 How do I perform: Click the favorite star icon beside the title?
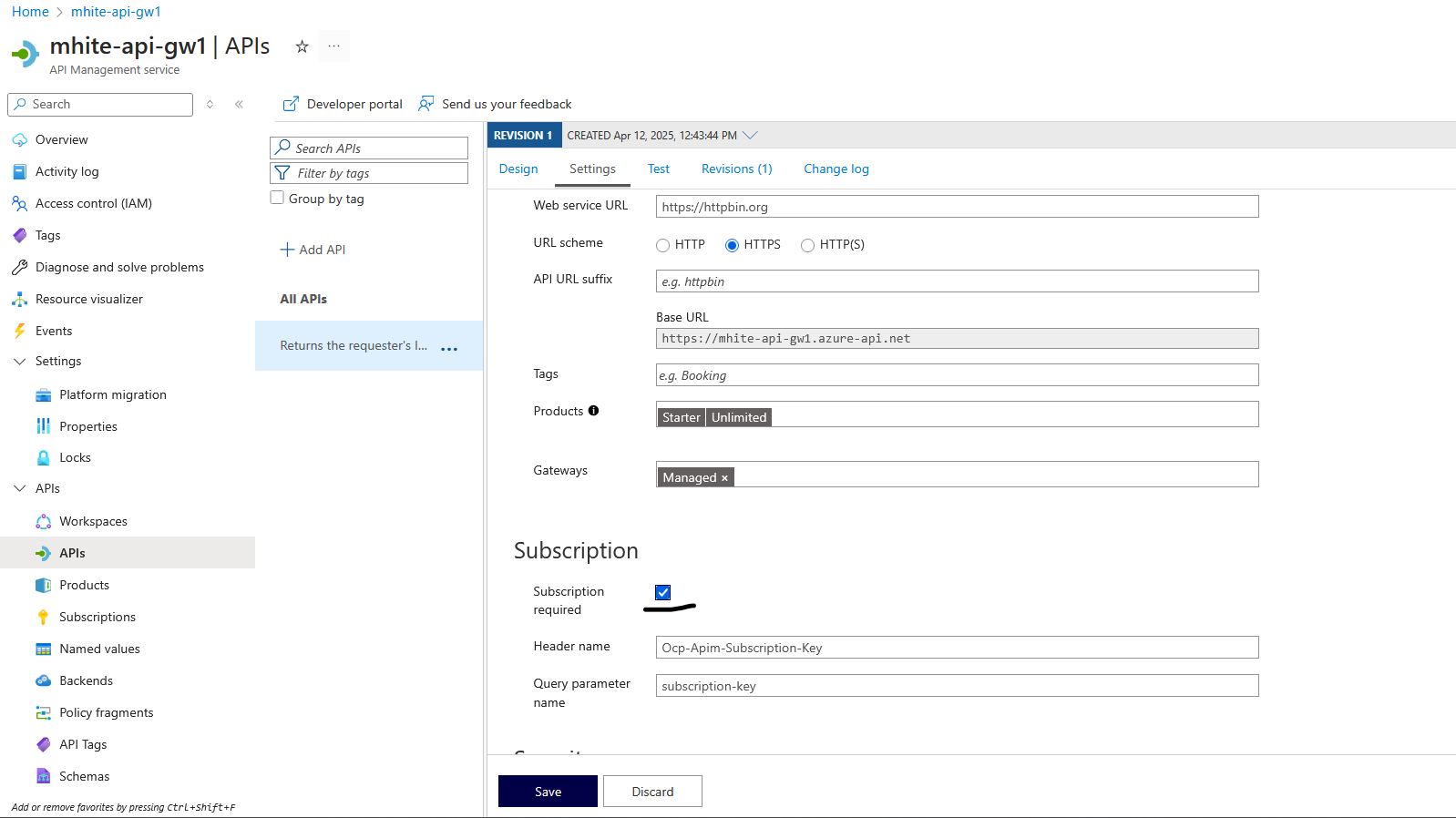pos(302,46)
